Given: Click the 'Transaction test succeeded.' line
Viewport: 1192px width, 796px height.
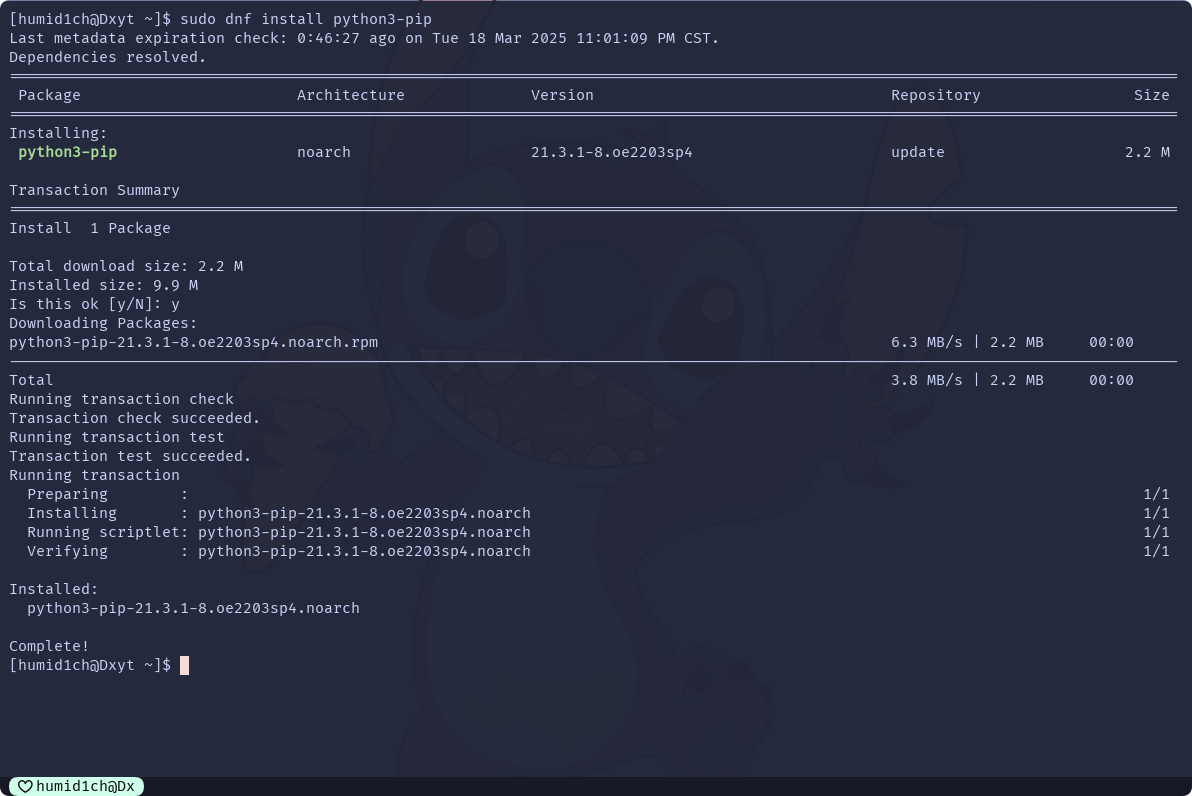Looking at the screenshot, I should (130, 456).
